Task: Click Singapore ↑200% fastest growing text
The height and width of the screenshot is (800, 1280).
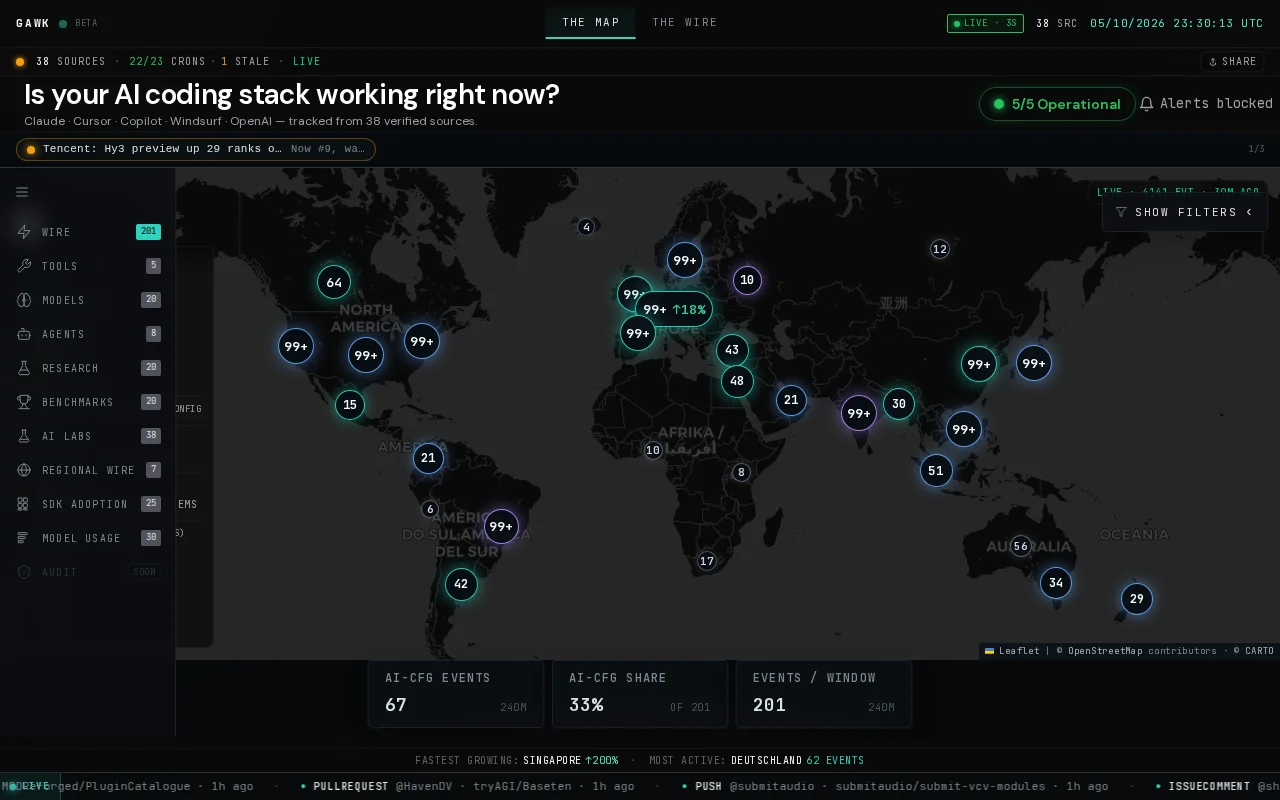Action: click(570, 761)
